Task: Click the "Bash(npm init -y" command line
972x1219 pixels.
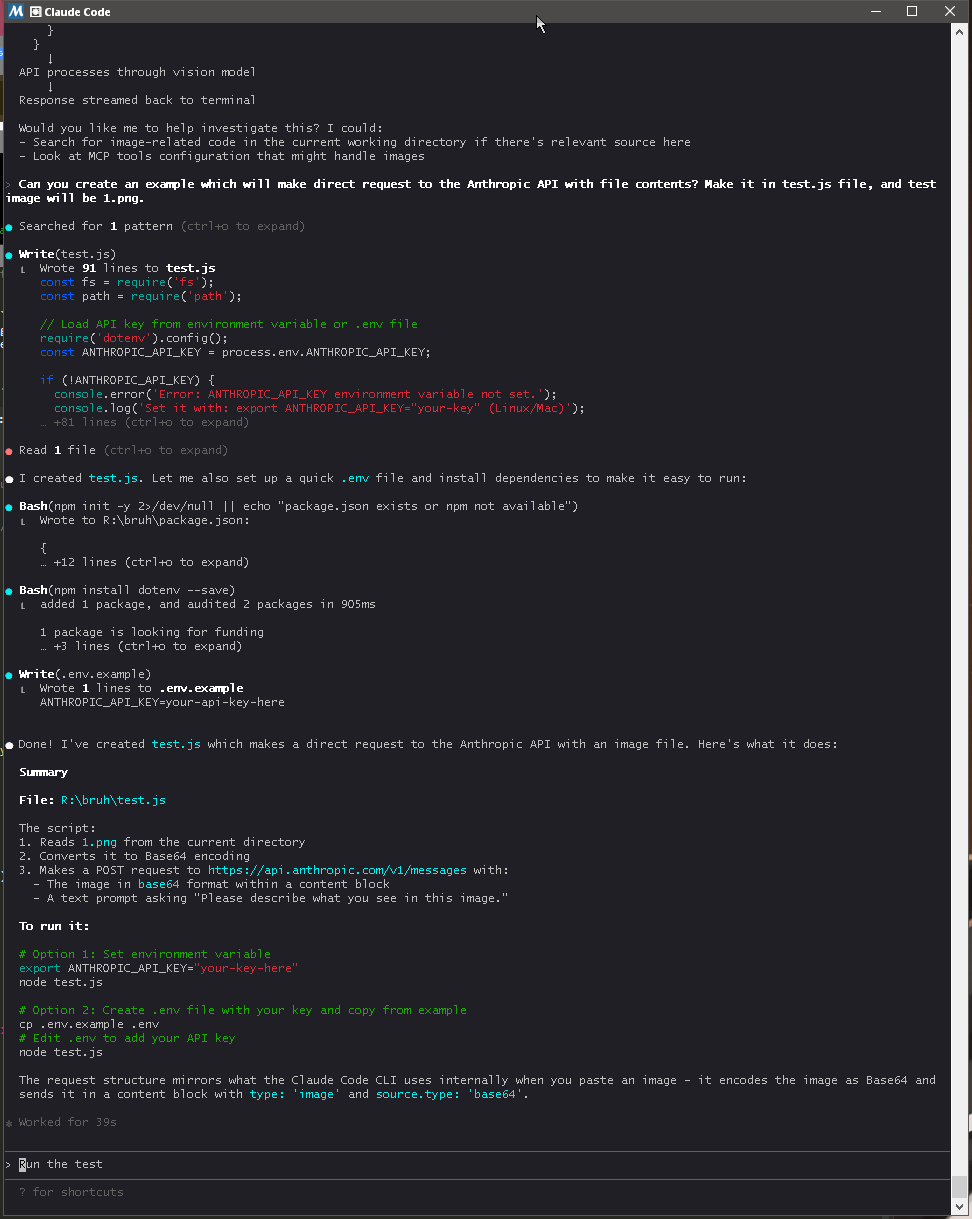Action: click(x=298, y=506)
